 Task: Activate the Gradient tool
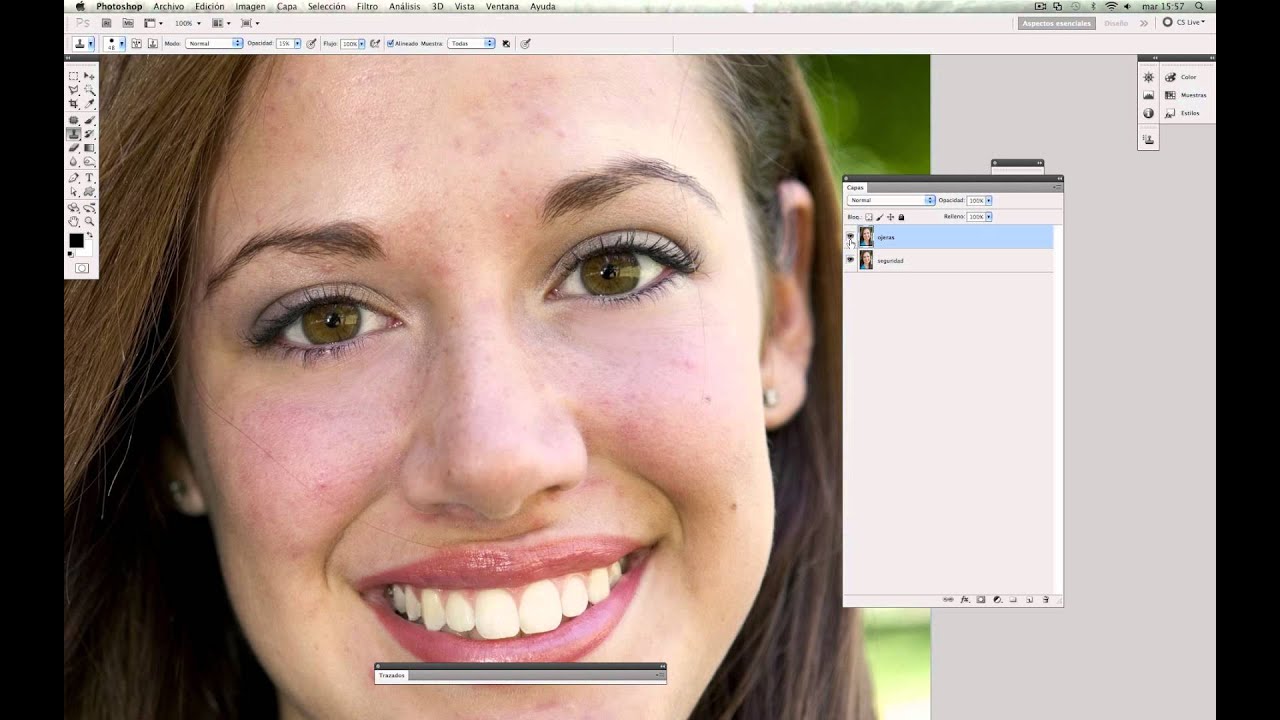click(x=90, y=148)
